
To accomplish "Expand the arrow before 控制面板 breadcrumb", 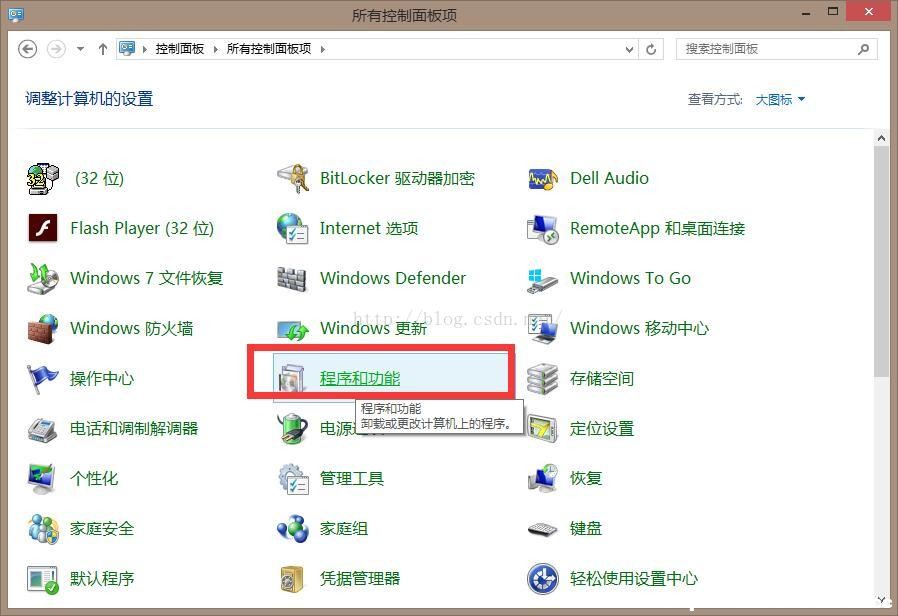I will pos(144,49).
